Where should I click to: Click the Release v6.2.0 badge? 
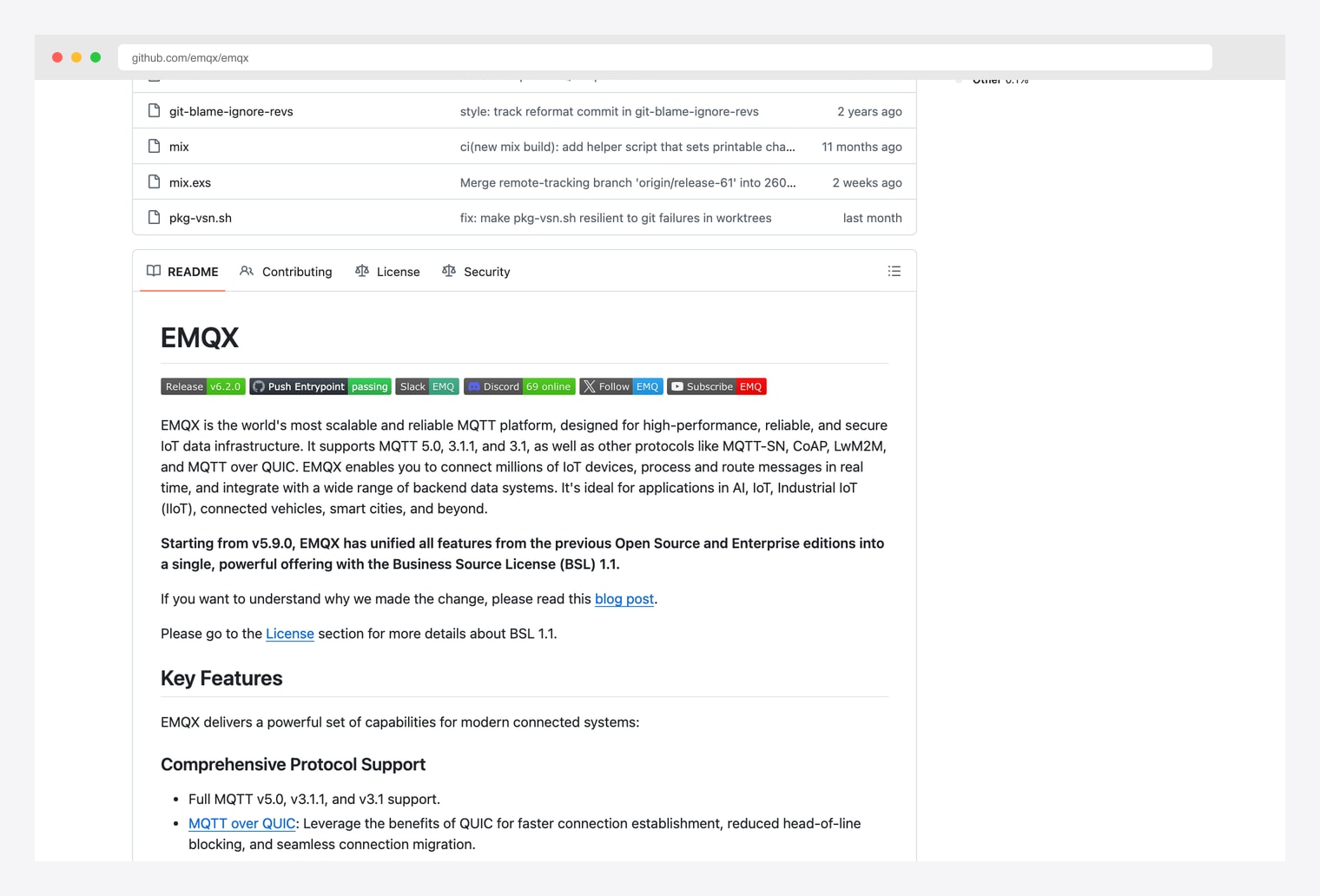click(x=203, y=386)
